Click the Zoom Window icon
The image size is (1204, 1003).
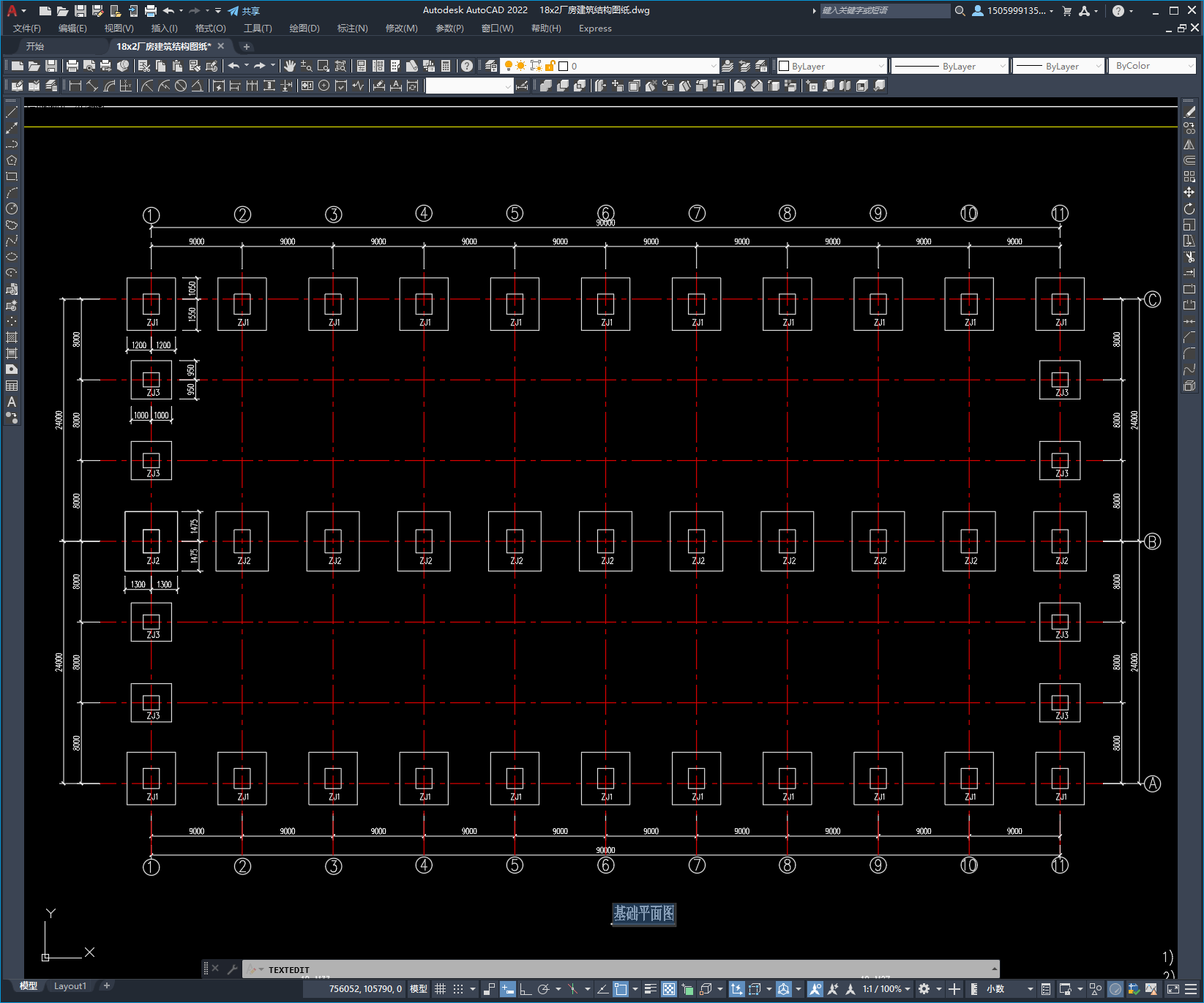(x=324, y=66)
